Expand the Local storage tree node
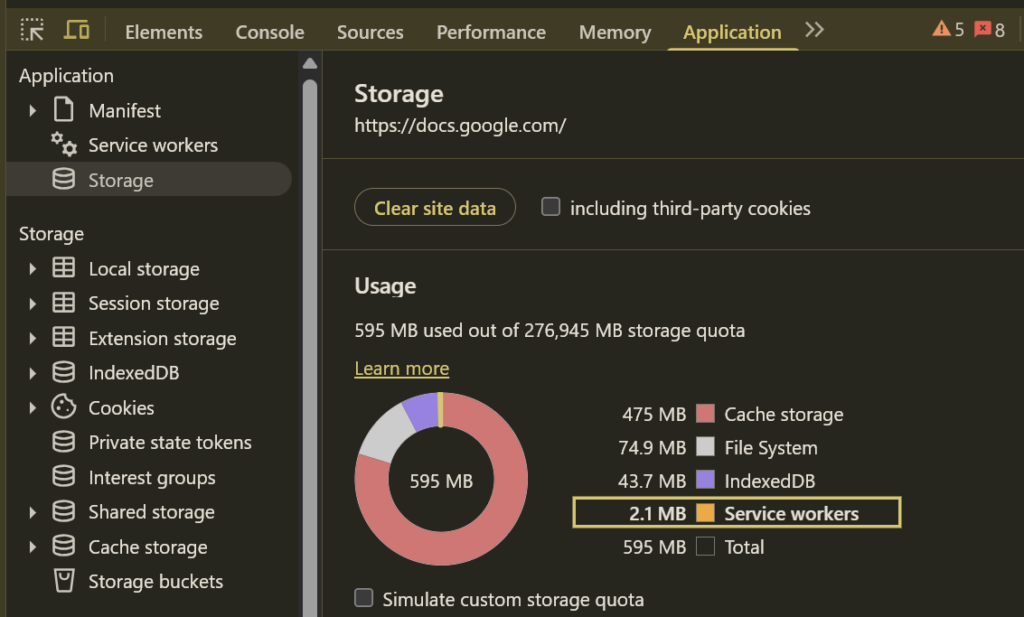The image size is (1024, 617). coord(33,269)
